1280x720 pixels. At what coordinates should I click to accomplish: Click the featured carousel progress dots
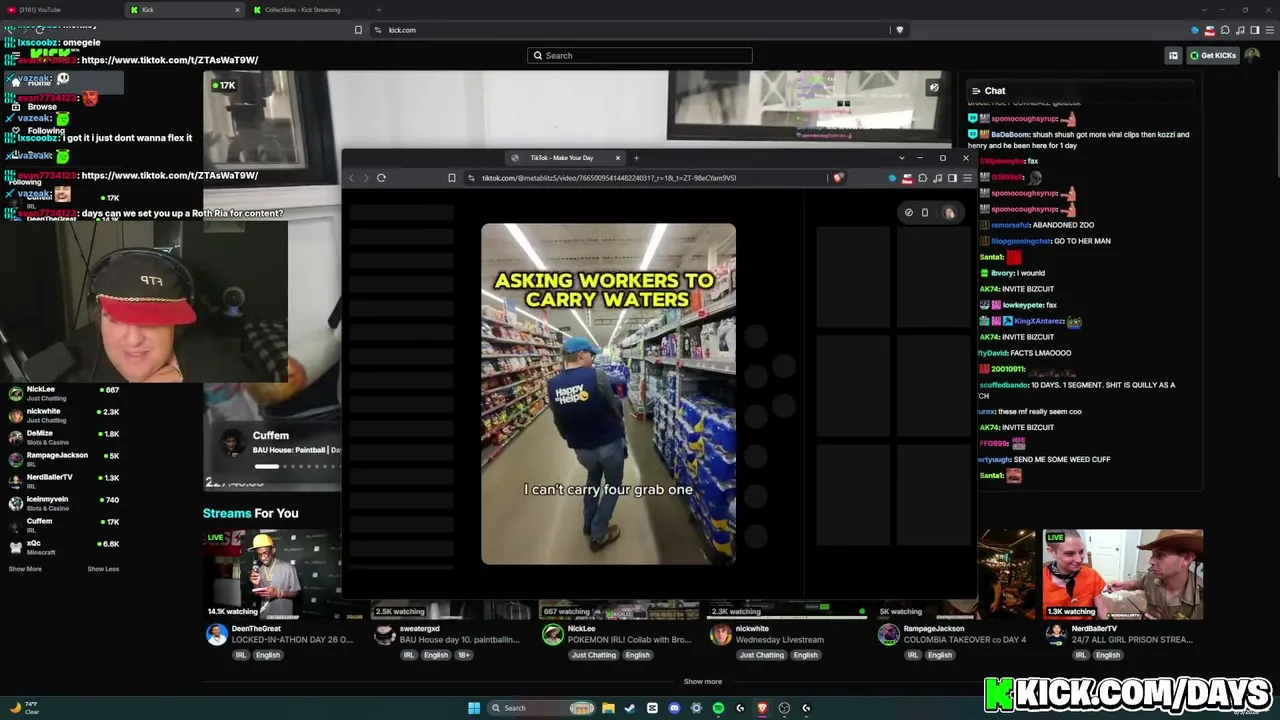click(297, 466)
